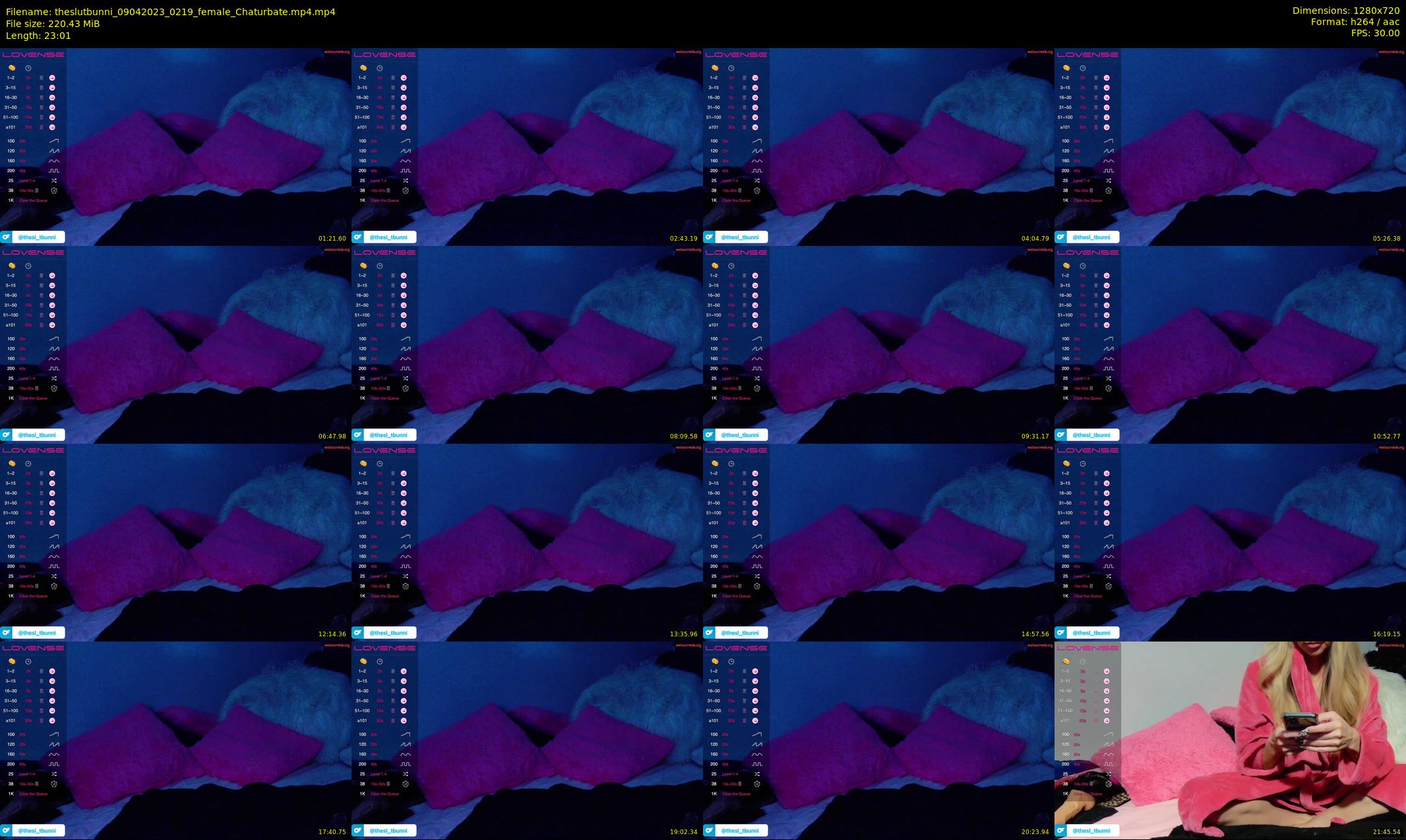Viewport: 1406px width, 840px height.
Task: Click the 'FPS: 30.00' text
Action: click(x=1375, y=33)
